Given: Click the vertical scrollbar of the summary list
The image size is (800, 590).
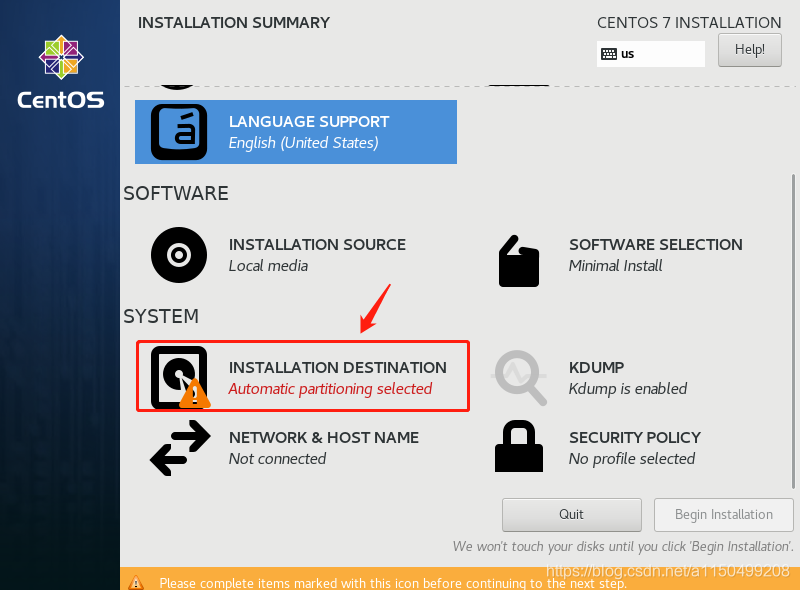Looking at the screenshot, I should point(793,331).
